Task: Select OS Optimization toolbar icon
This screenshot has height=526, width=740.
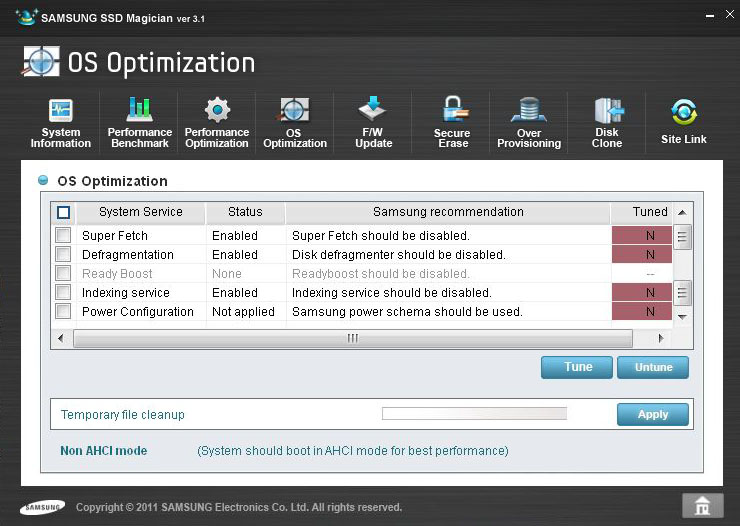Action: click(x=294, y=110)
